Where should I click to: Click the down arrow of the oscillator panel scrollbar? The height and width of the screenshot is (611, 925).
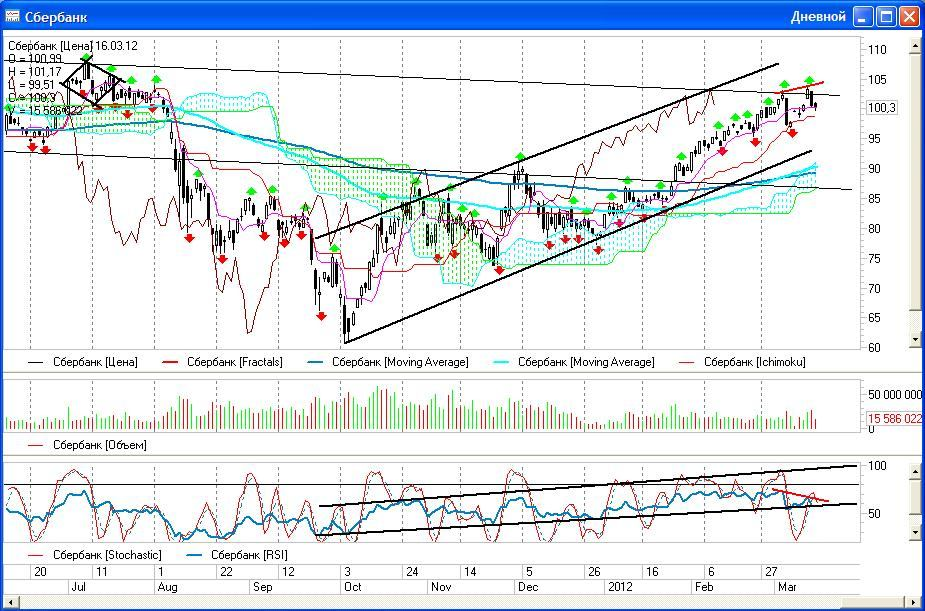[x=916, y=533]
